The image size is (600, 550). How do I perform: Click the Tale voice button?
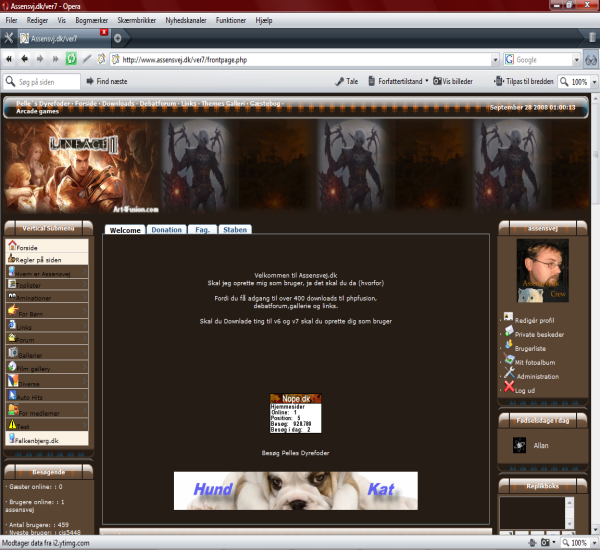pos(347,81)
